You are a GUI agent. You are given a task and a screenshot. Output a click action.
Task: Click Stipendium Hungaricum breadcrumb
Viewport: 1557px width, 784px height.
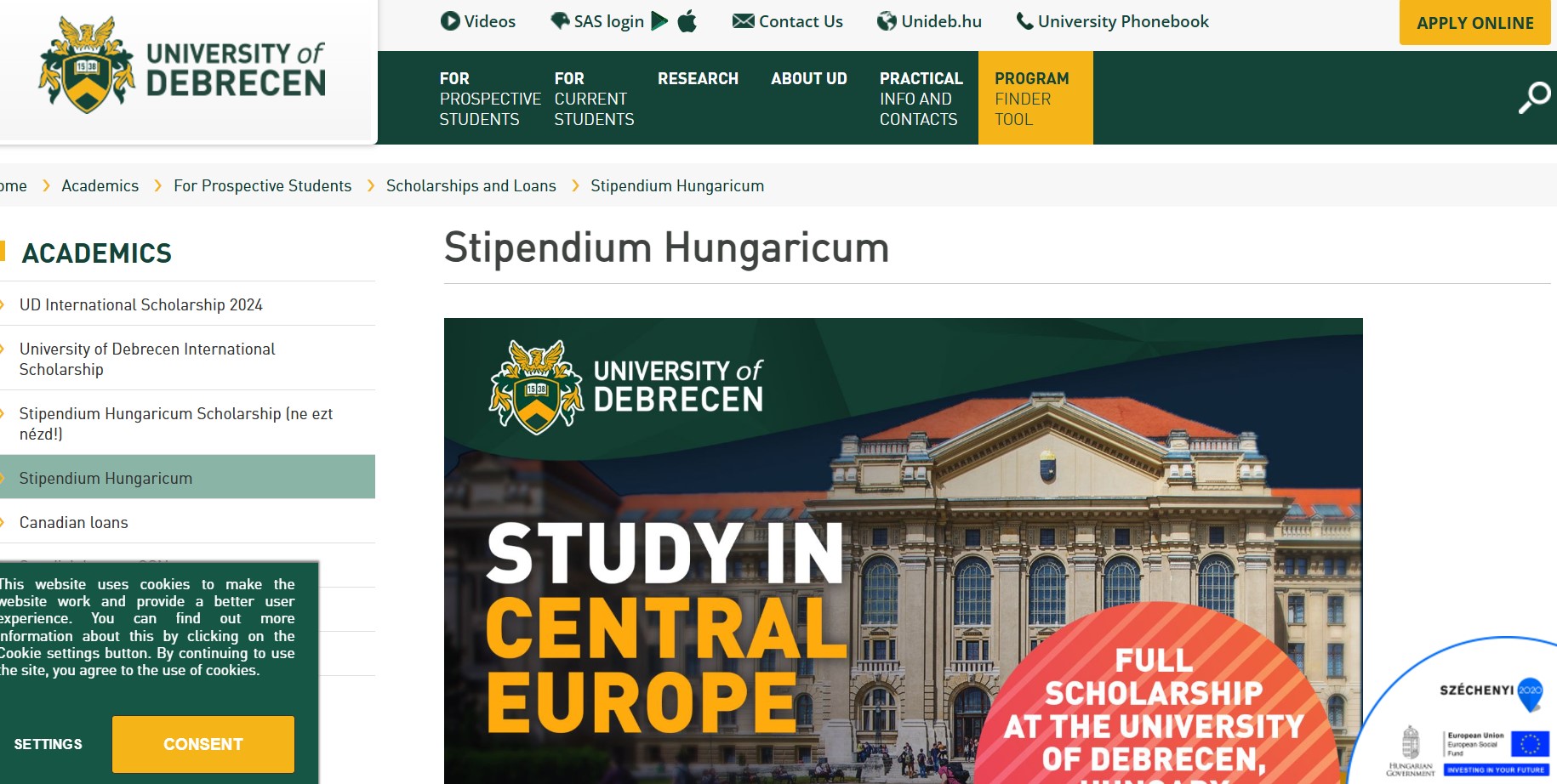pyautogui.click(x=677, y=185)
